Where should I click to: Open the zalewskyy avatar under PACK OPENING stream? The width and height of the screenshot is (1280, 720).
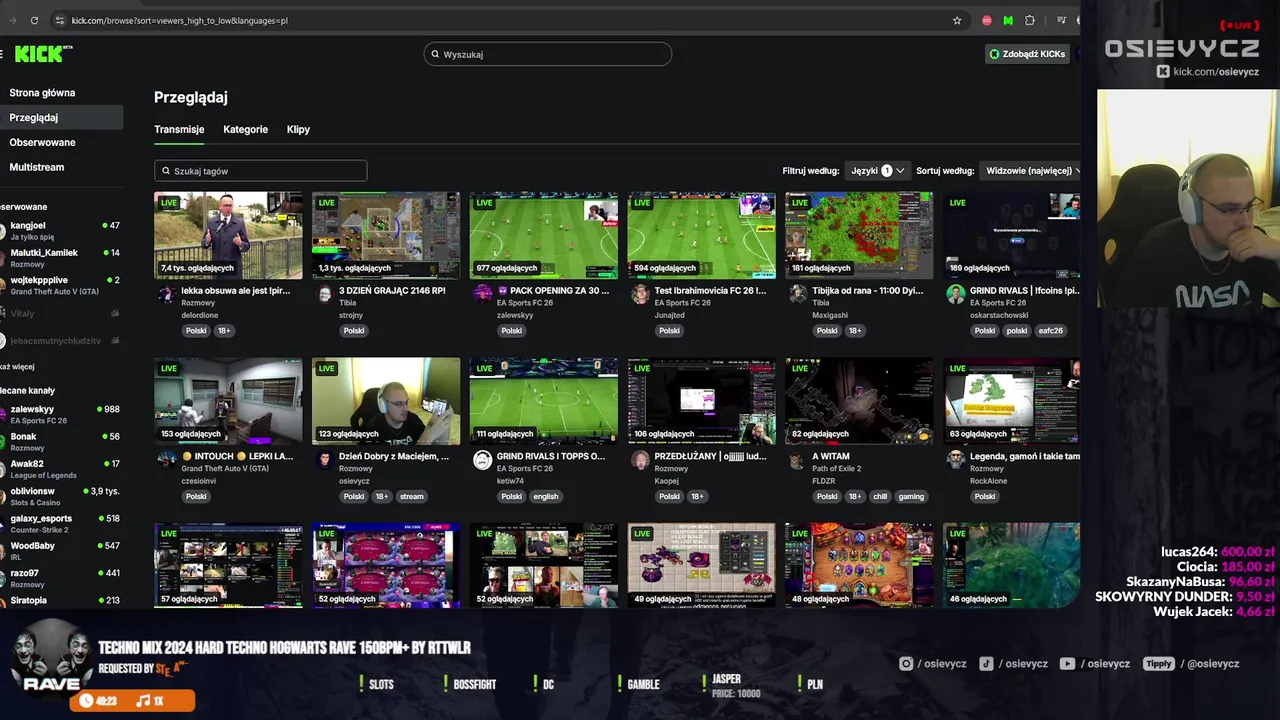coord(482,294)
